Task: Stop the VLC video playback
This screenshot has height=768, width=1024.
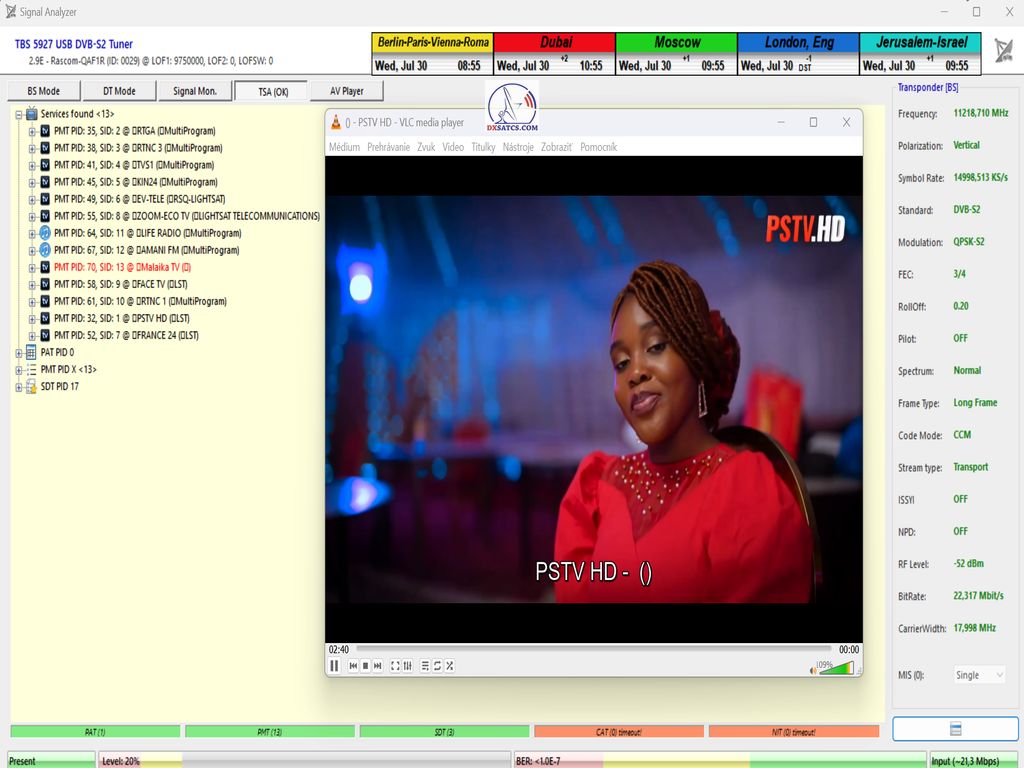Action: (x=365, y=666)
